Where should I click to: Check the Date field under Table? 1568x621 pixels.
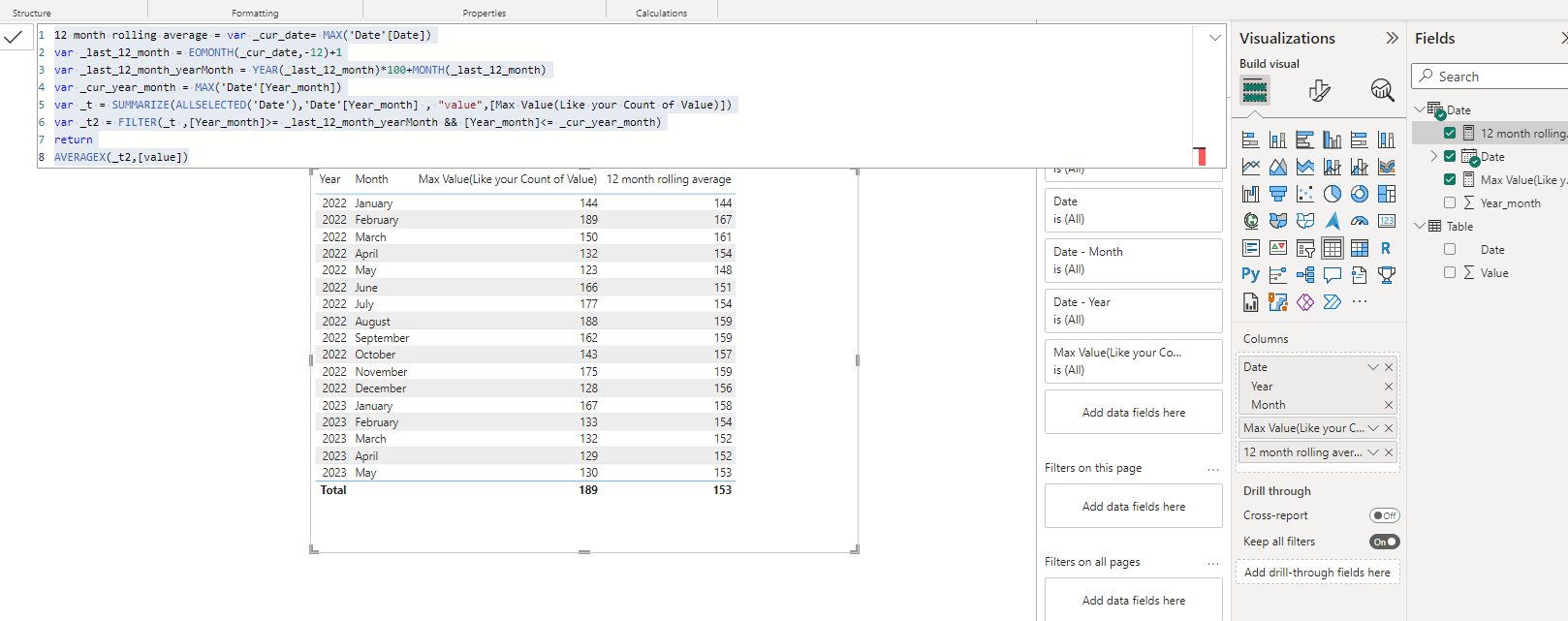1450,249
